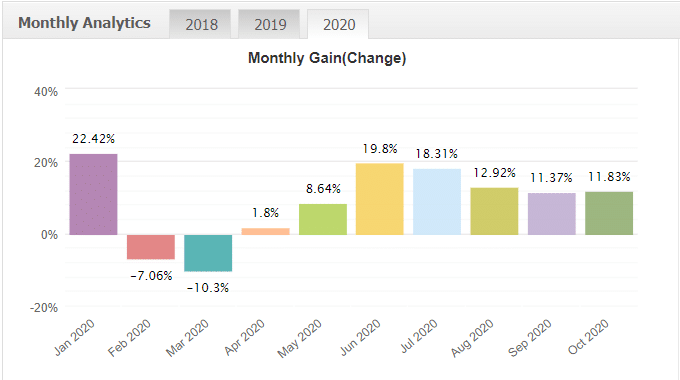Click the Monthly Analytics heading
The image size is (680, 380).
point(85,23)
